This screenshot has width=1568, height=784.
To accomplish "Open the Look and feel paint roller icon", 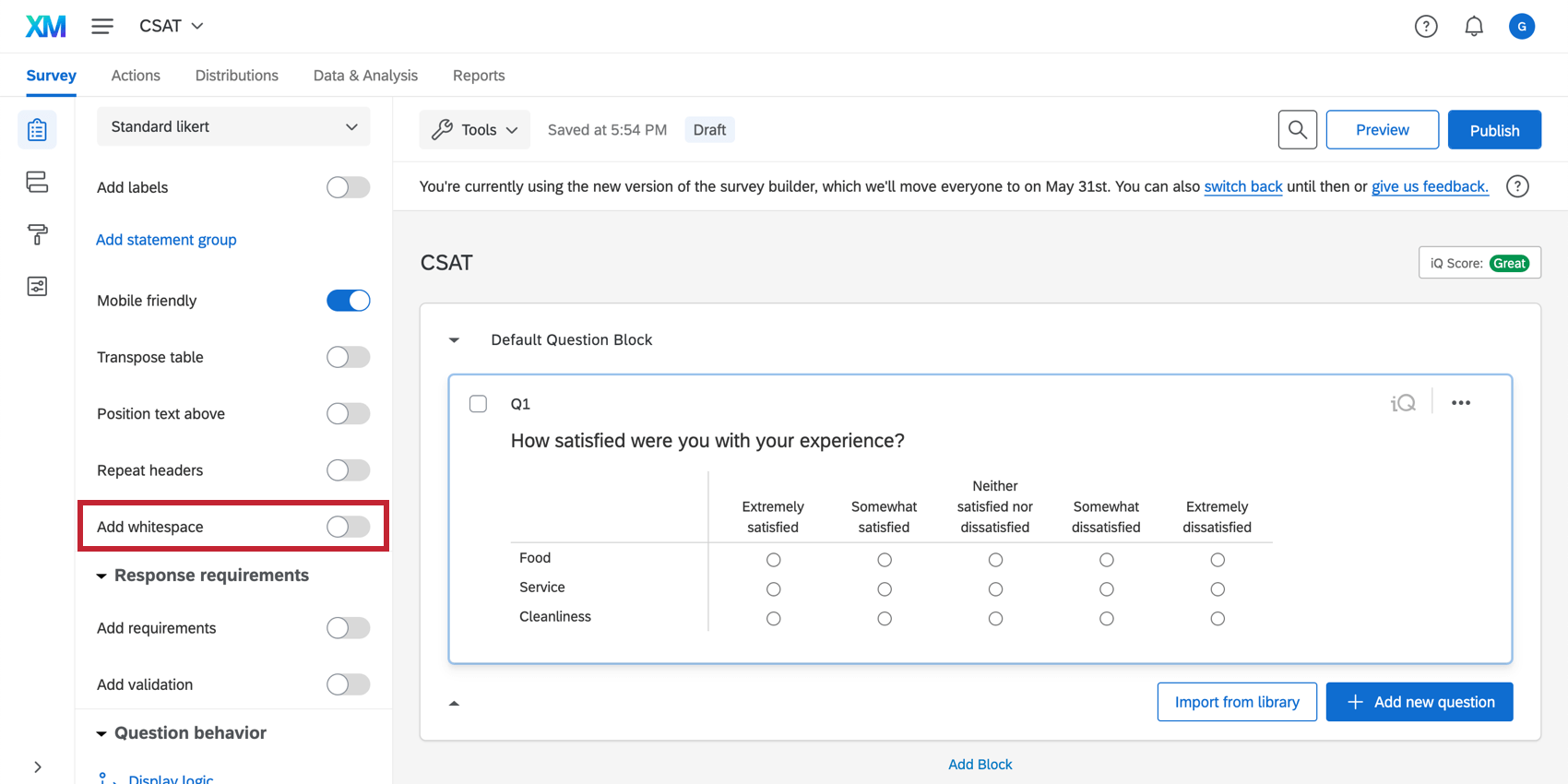I will 37,234.
